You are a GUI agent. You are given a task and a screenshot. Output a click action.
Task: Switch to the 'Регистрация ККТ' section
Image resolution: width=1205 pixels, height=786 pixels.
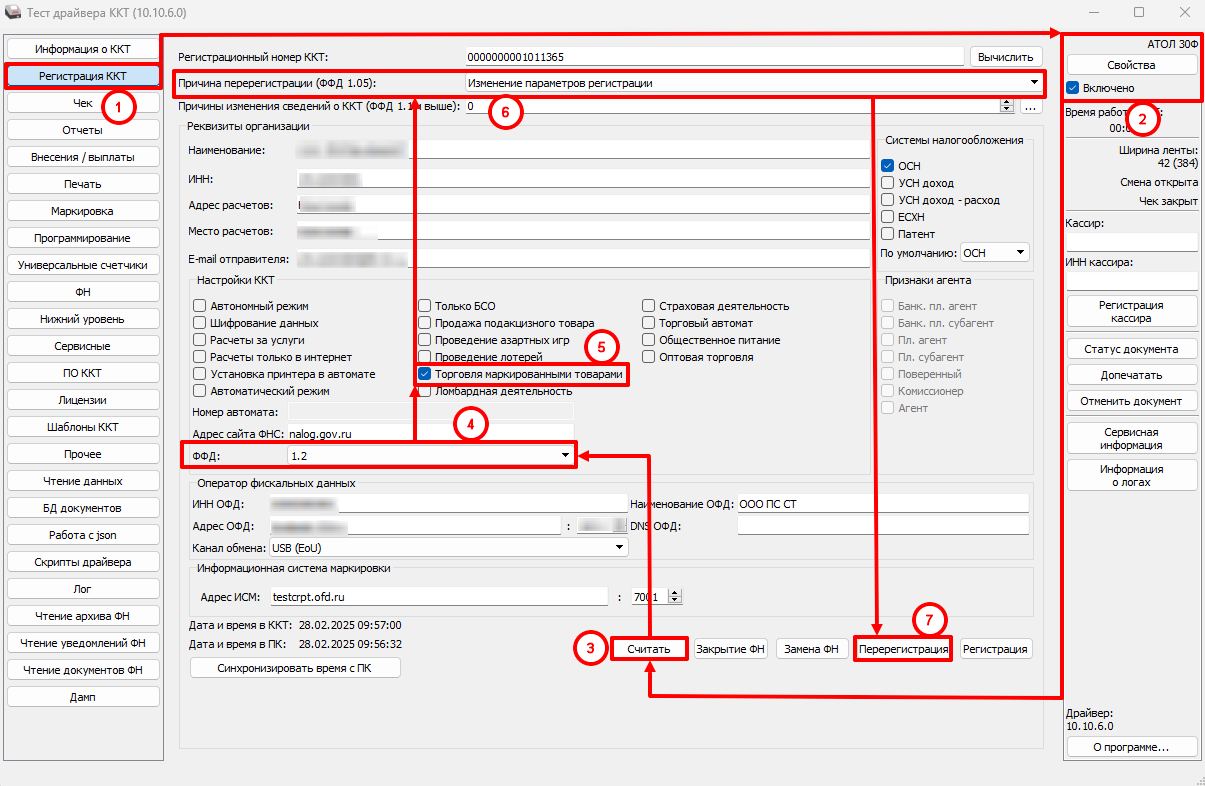pos(82,76)
